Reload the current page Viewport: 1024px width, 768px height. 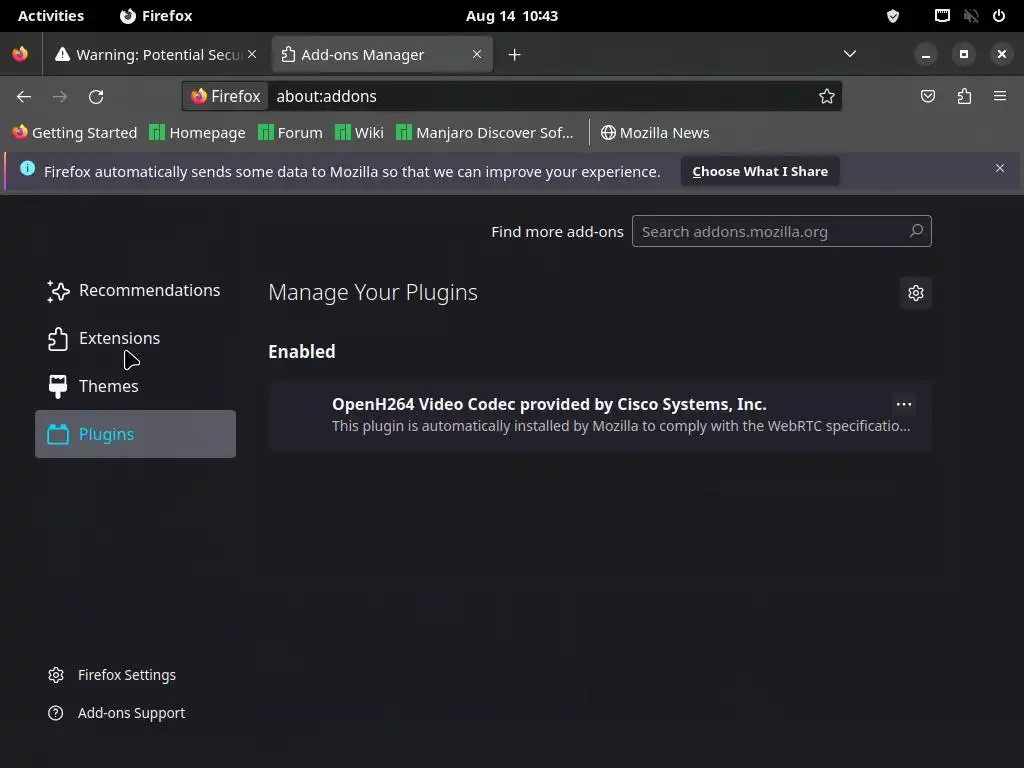(96, 97)
